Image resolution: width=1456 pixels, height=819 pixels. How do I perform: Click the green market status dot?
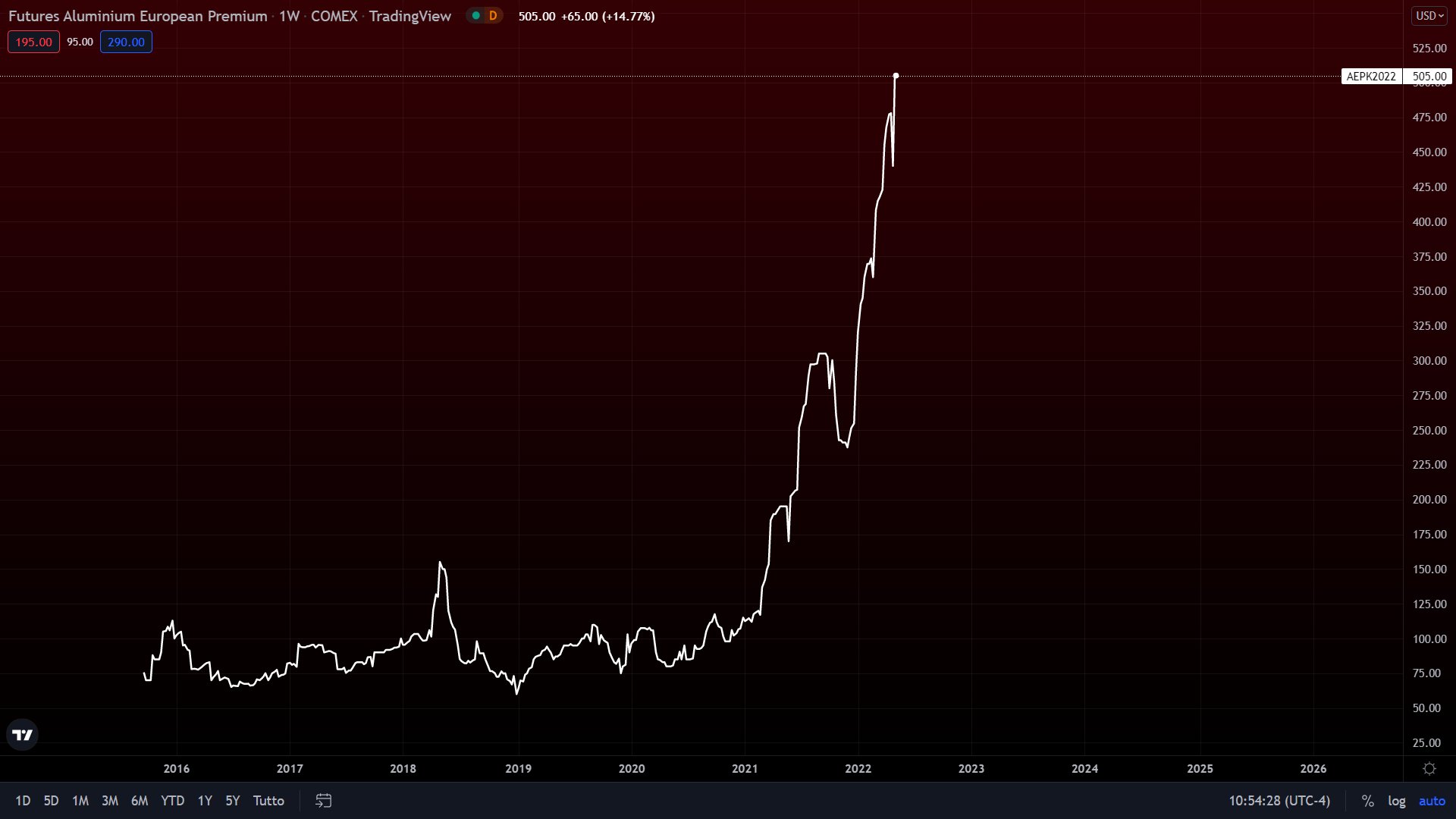[476, 16]
